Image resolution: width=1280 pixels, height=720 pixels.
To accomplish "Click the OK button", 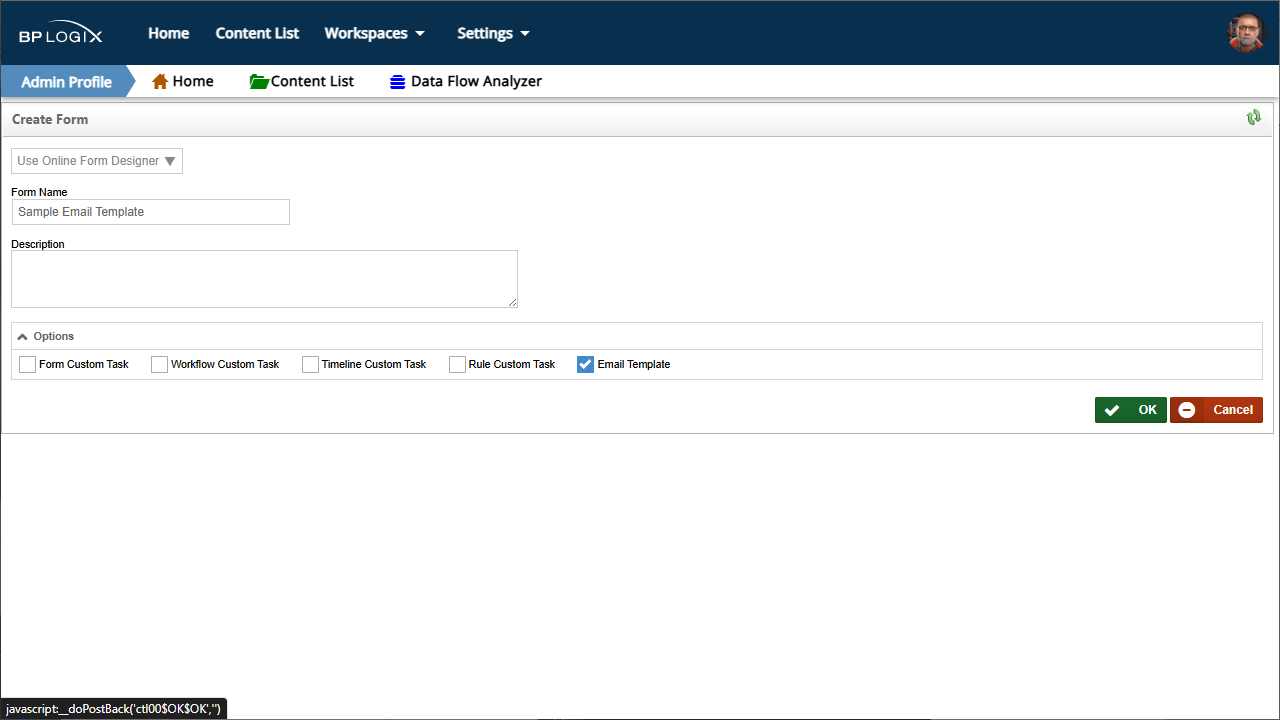I will (1131, 410).
